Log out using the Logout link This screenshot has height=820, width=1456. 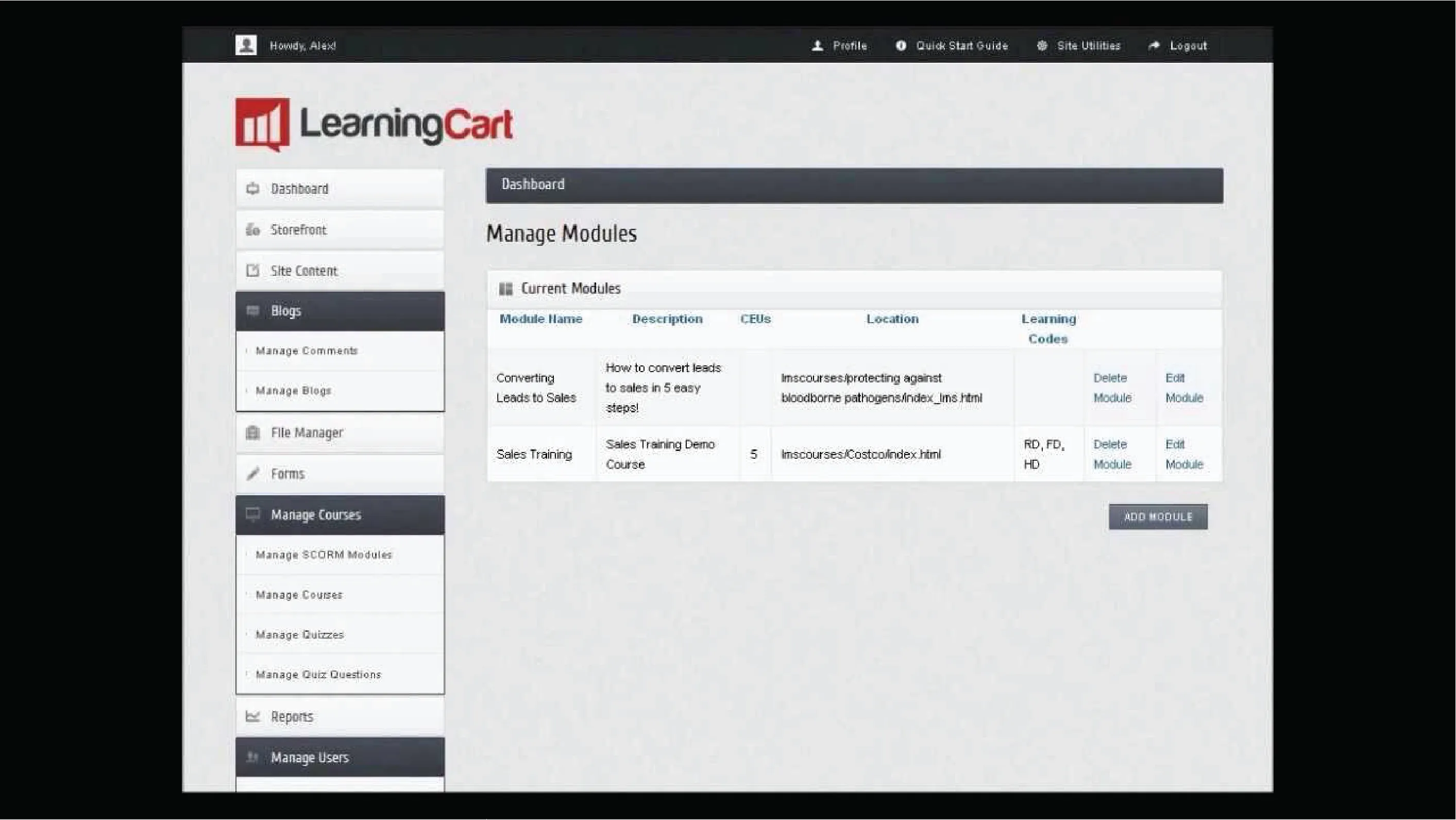1188,46
